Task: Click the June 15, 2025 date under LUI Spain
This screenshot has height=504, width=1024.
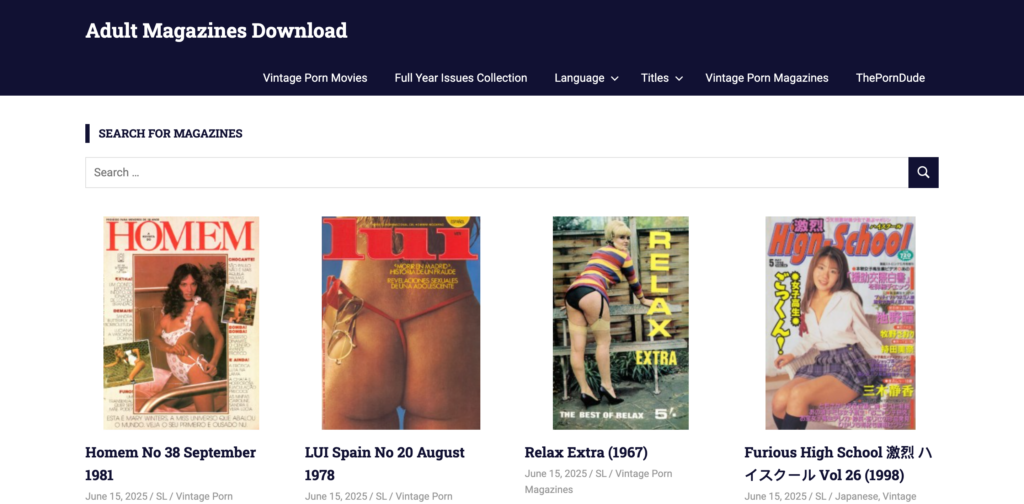Action: point(336,497)
